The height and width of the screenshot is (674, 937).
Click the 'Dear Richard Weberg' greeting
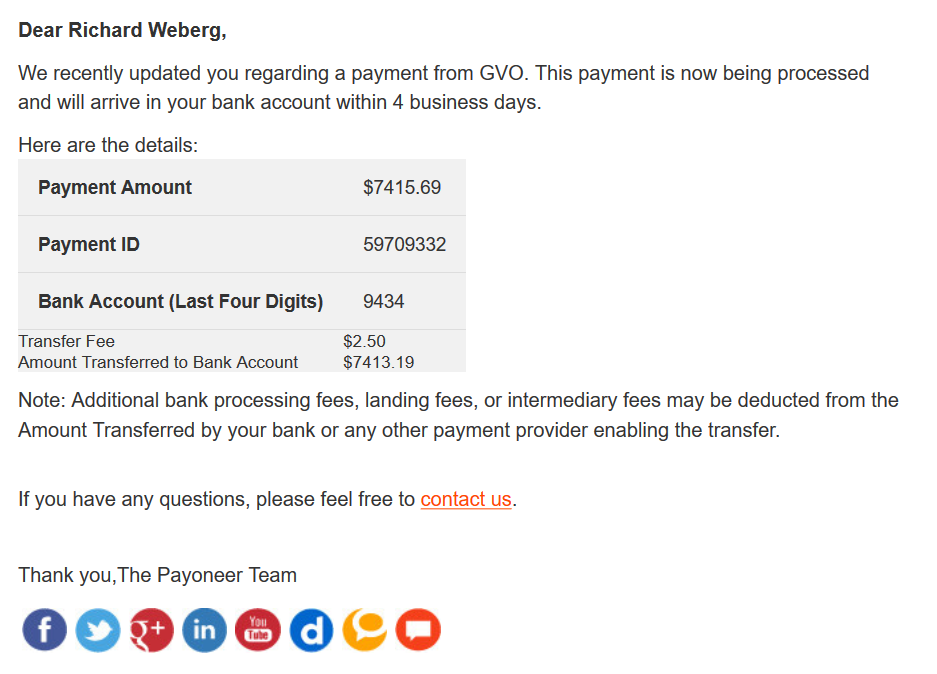[x=123, y=30]
